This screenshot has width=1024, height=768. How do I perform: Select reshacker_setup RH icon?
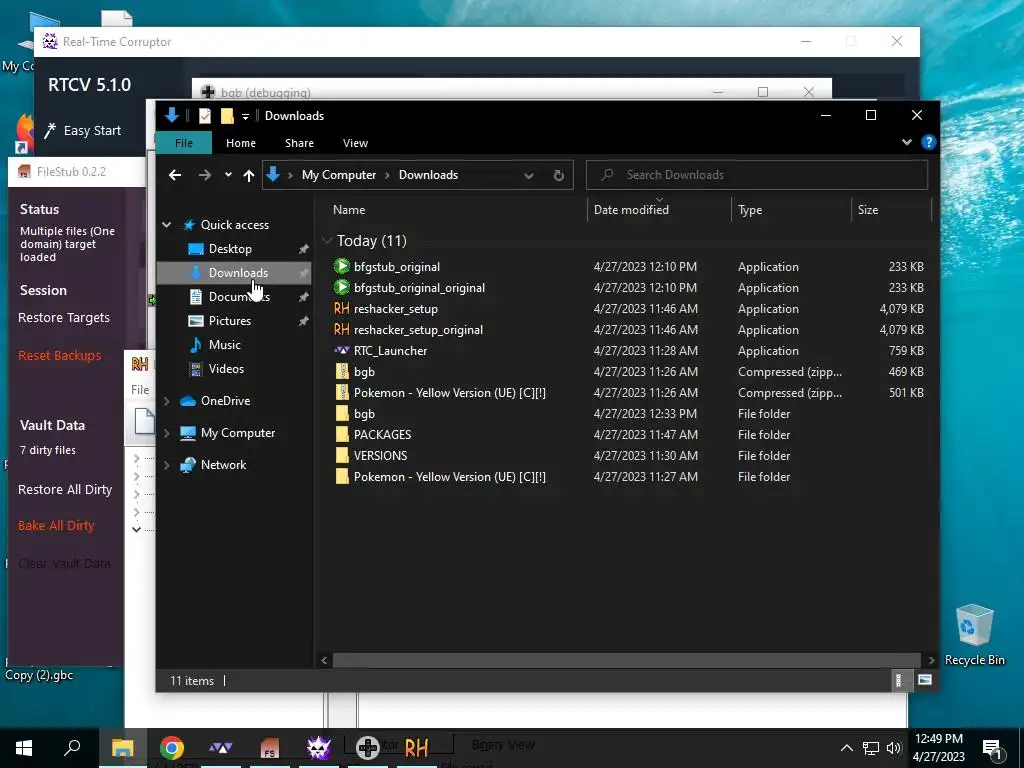[342, 308]
